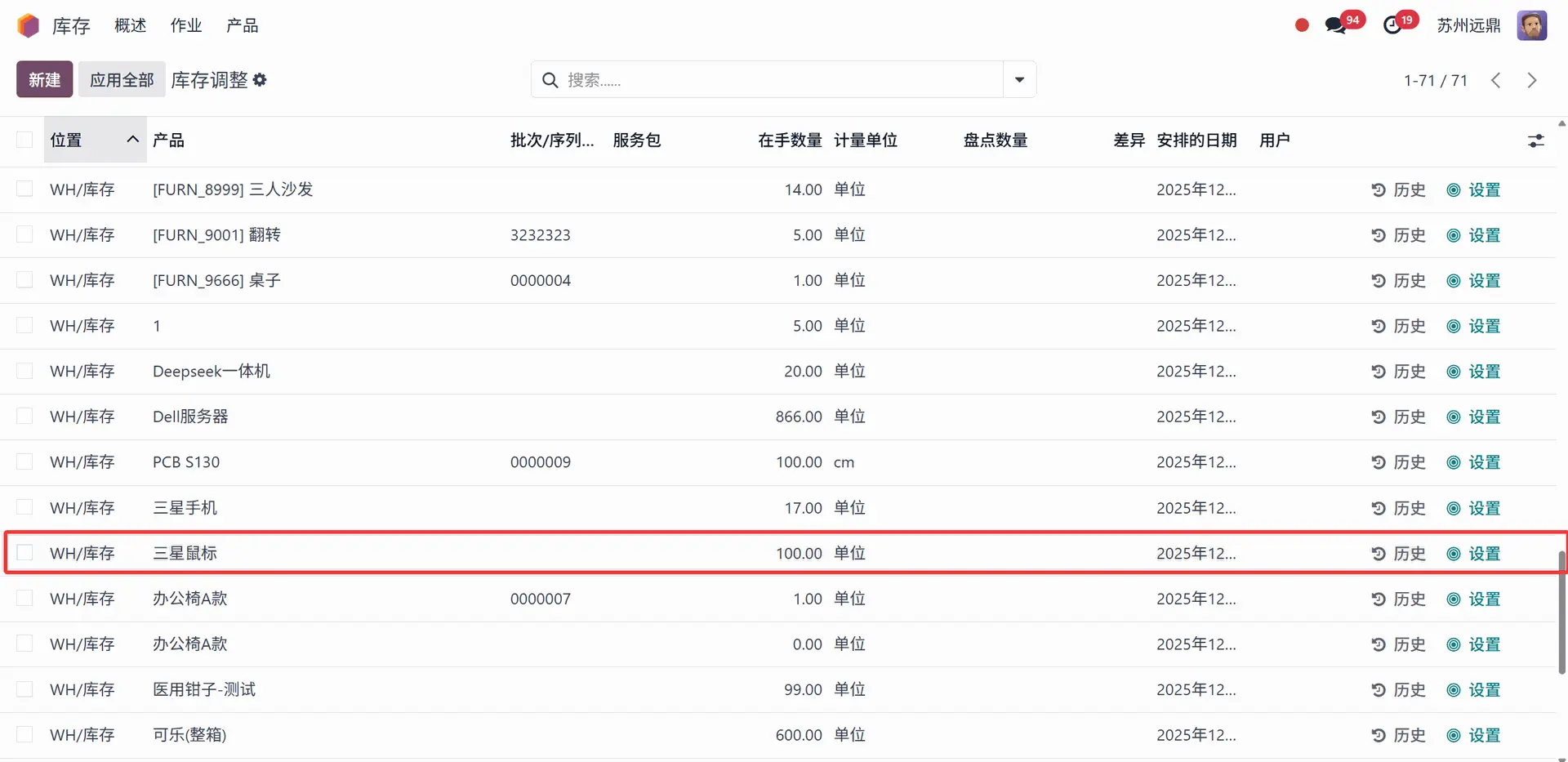
Task: Click the user avatar in top right
Action: pyautogui.click(x=1531, y=25)
